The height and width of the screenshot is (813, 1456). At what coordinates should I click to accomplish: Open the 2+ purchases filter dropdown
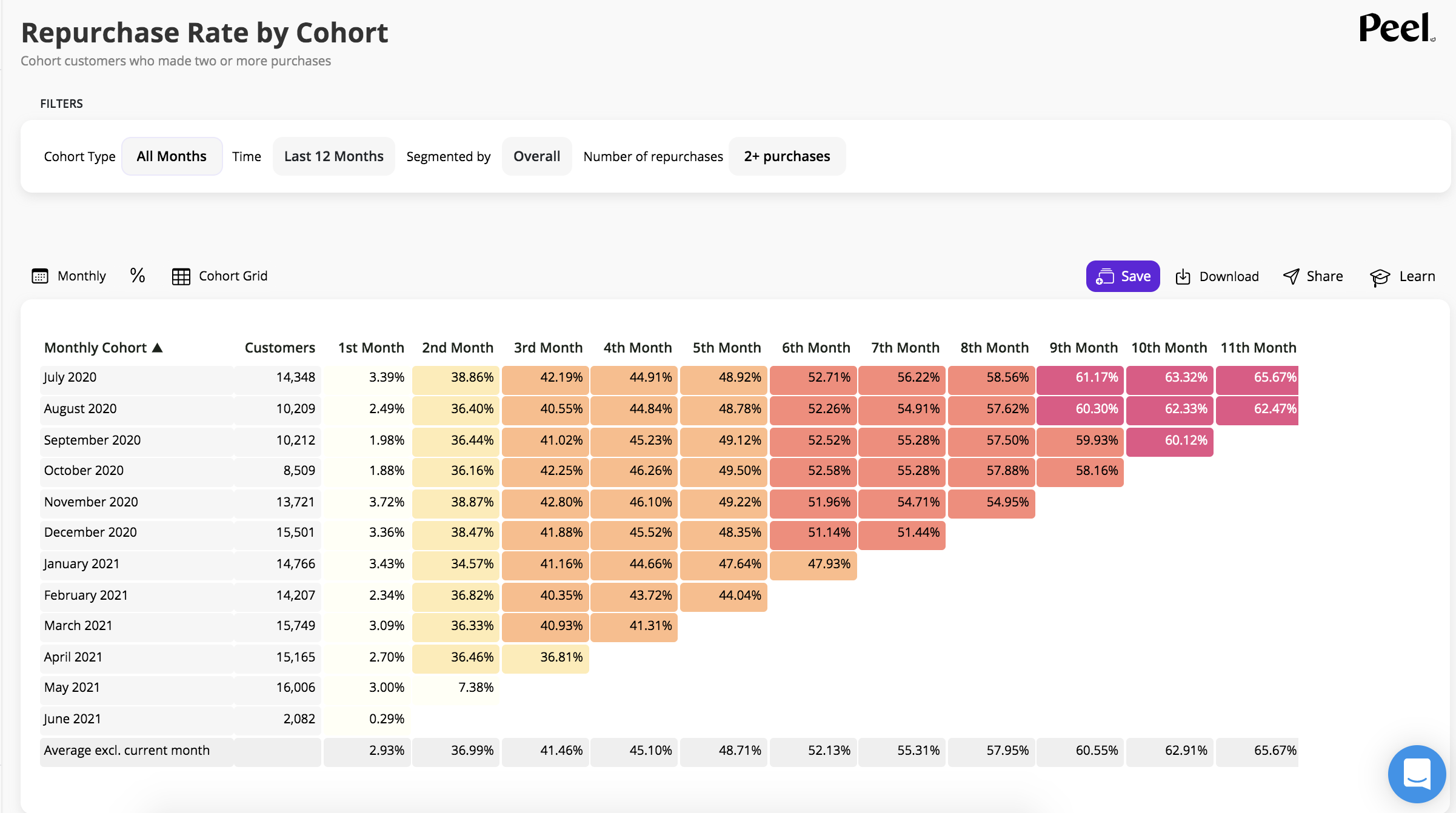(x=787, y=156)
